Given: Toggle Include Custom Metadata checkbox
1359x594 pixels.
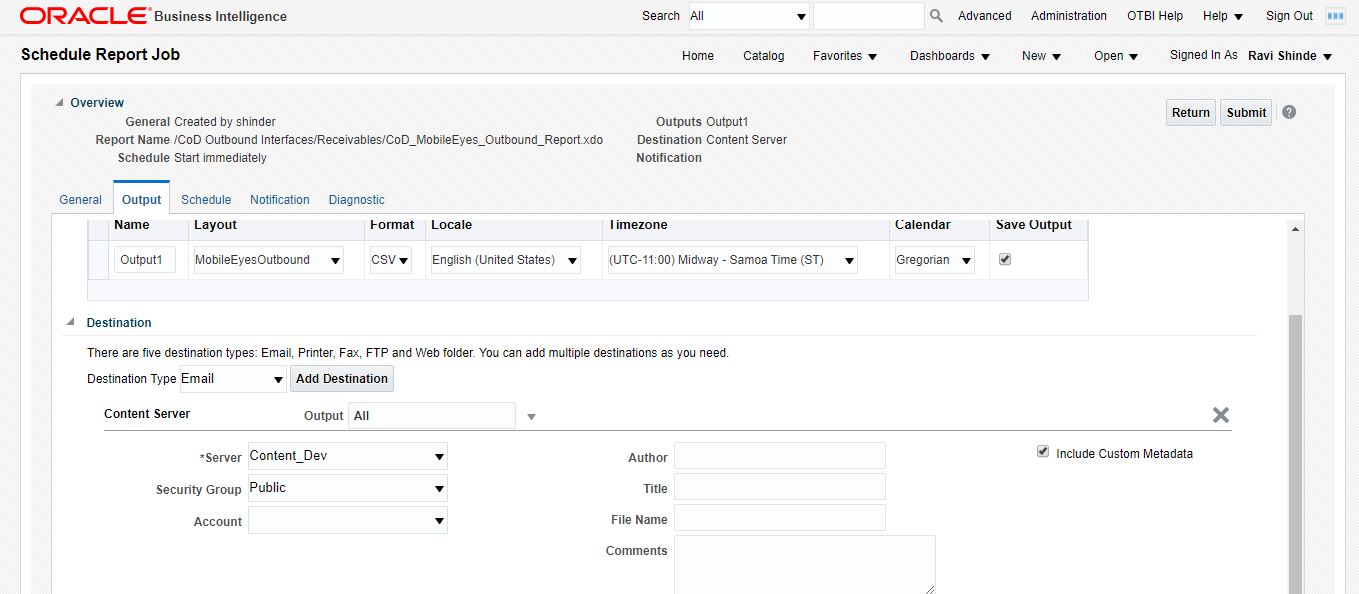Looking at the screenshot, I should point(1044,452).
